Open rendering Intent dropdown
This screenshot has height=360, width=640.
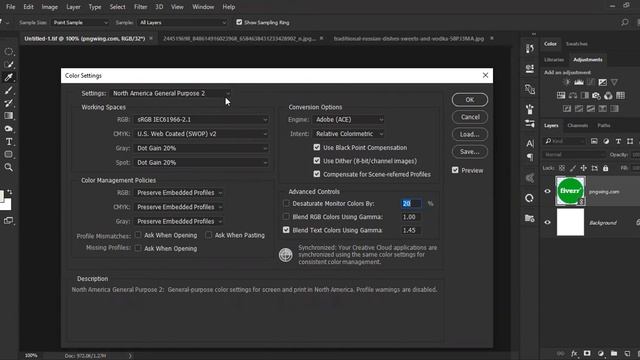[x=349, y=134]
